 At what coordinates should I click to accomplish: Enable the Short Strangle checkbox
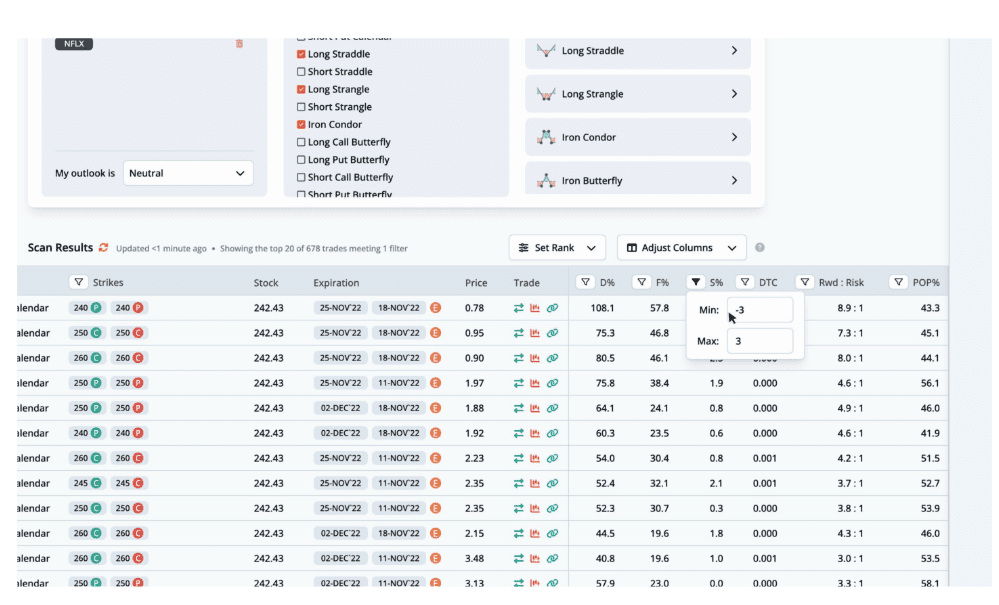tap(302, 107)
